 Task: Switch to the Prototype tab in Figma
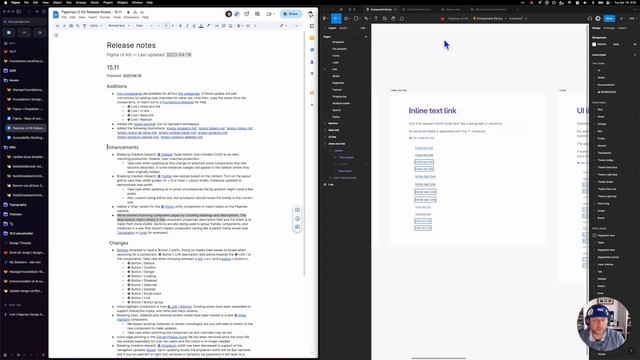609,28
